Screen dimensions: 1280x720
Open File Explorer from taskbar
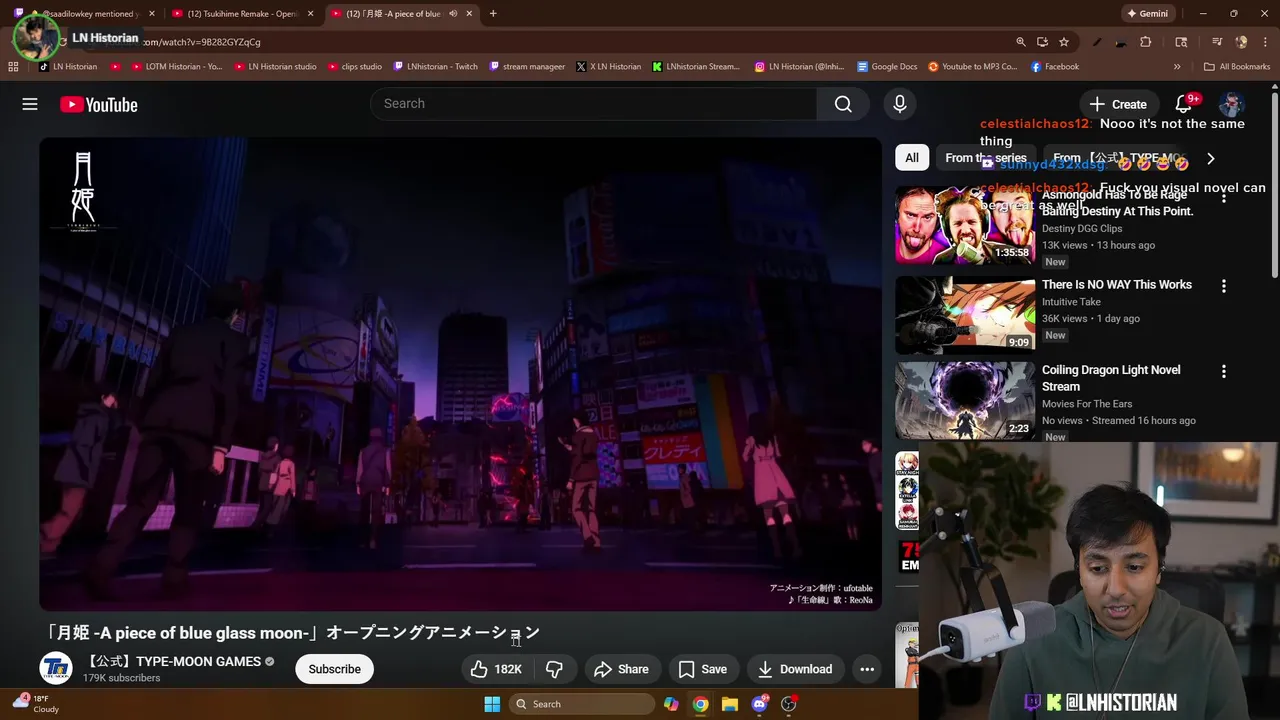tap(729, 704)
